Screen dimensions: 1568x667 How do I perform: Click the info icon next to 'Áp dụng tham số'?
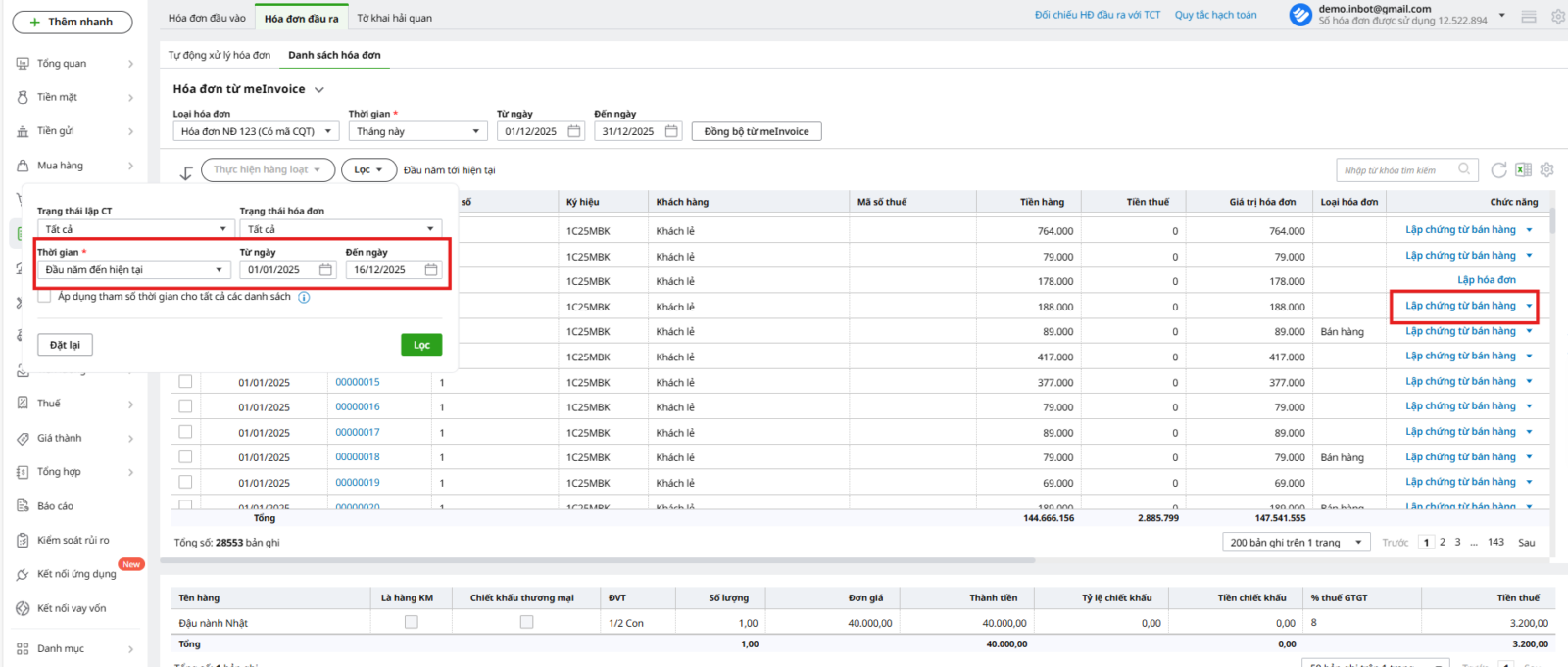304,298
